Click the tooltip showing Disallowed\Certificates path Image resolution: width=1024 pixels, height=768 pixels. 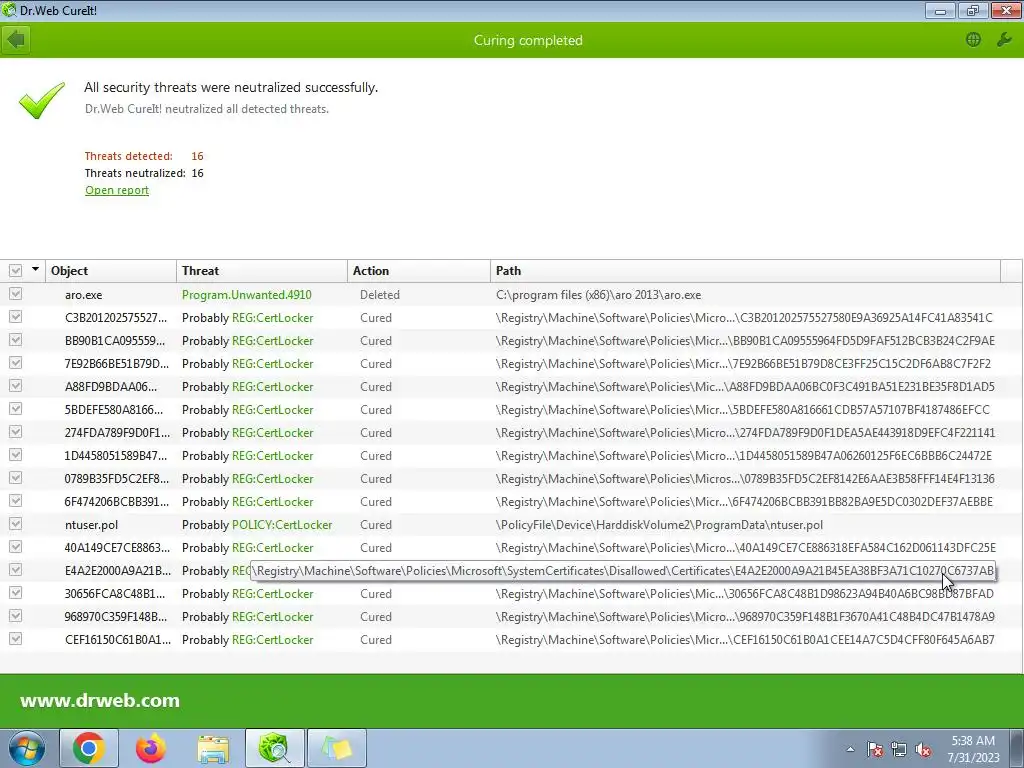click(623, 571)
